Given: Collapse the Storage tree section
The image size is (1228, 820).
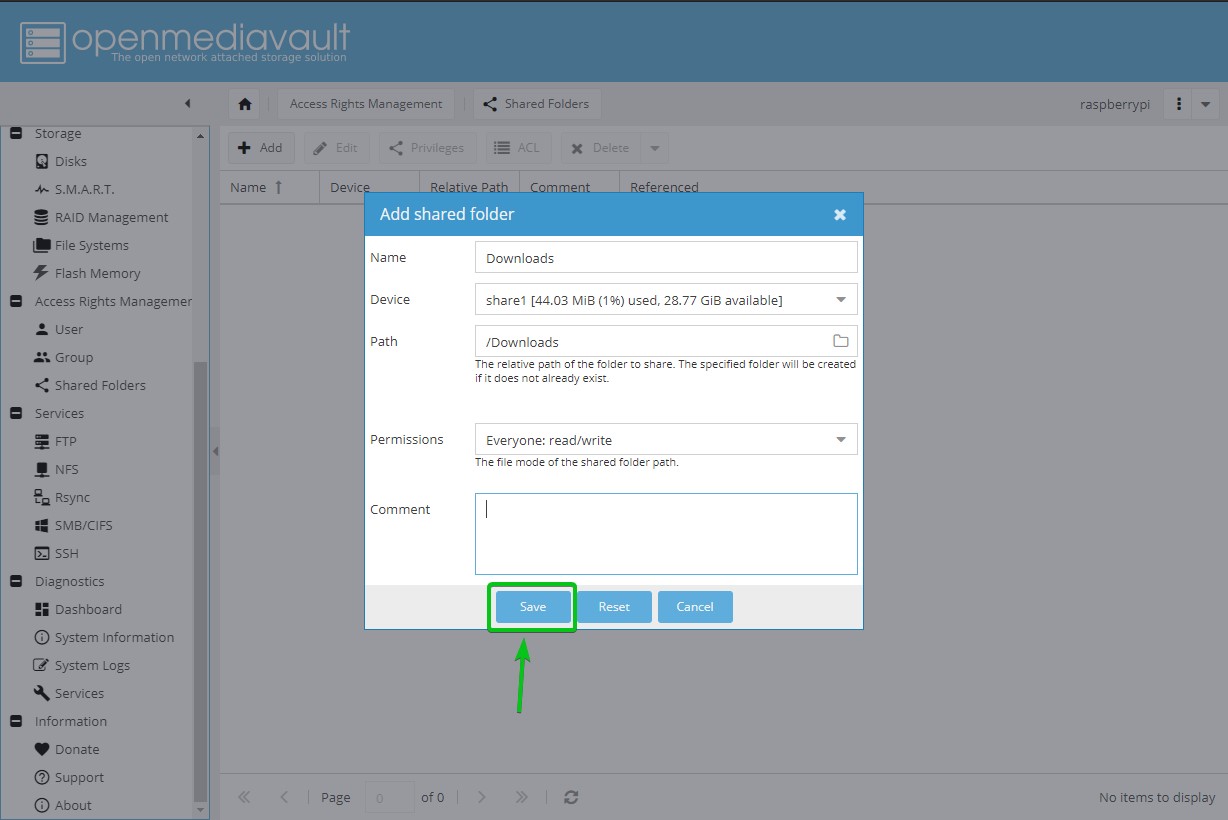Looking at the screenshot, I should pos(16,133).
